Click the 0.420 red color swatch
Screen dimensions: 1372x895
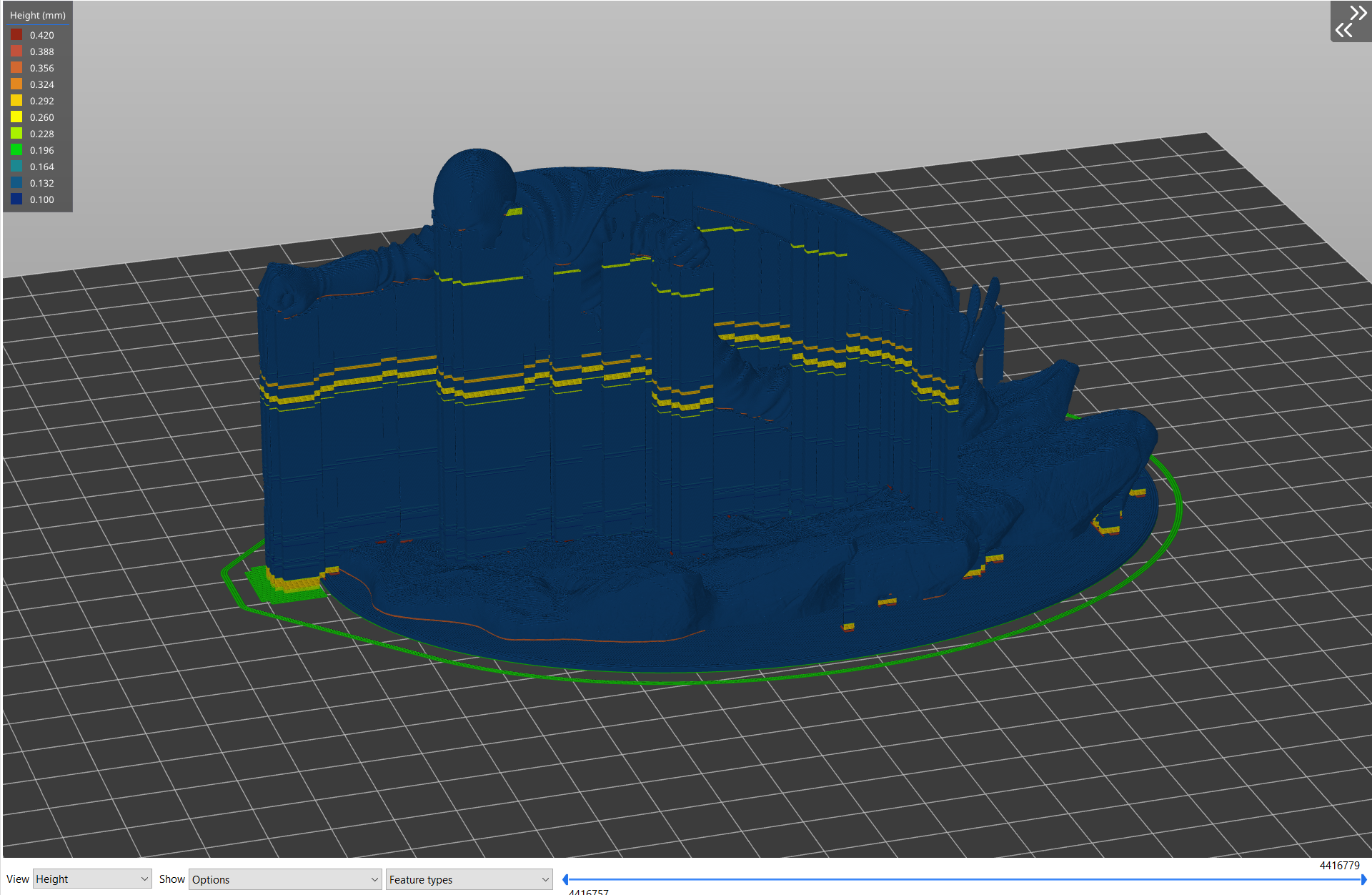tap(16, 34)
